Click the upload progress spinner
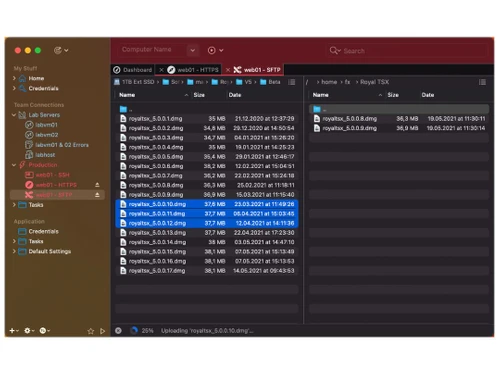 click(x=134, y=330)
